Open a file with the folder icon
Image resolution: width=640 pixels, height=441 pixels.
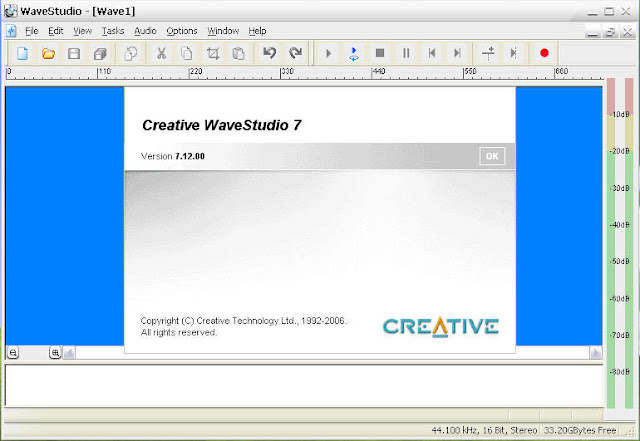point(48,53)
